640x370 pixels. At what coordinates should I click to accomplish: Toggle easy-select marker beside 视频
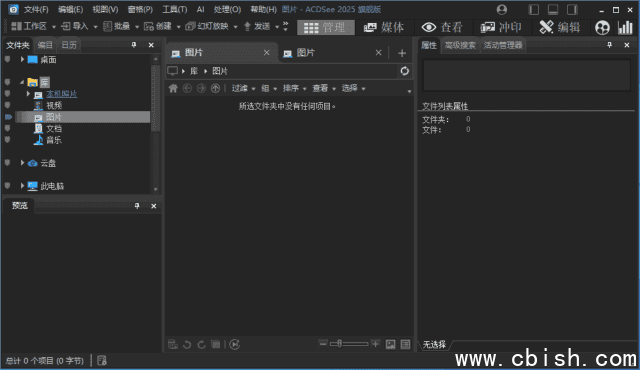coord(7,105)
